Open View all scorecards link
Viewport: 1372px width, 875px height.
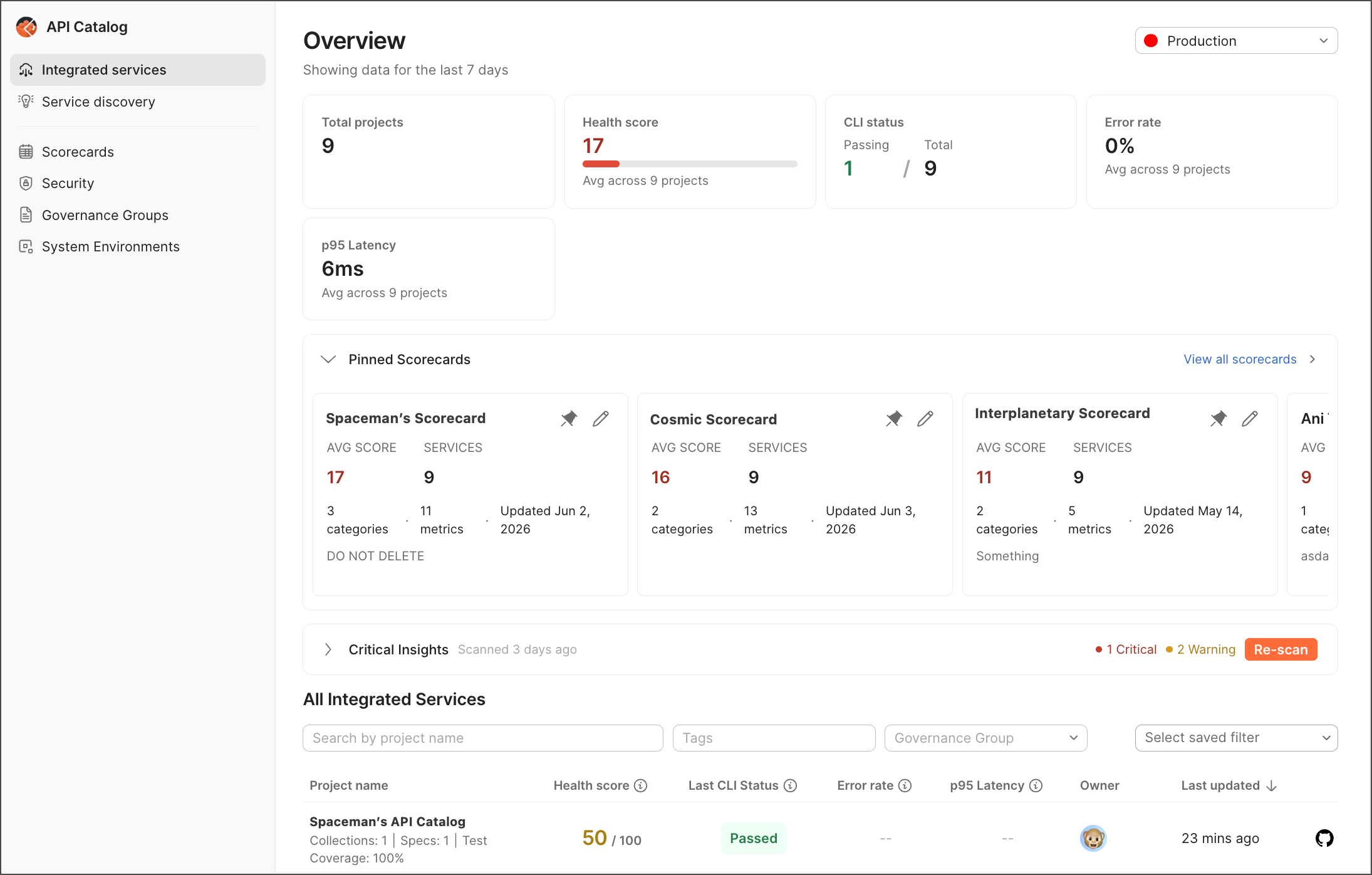pos(1240,359)
